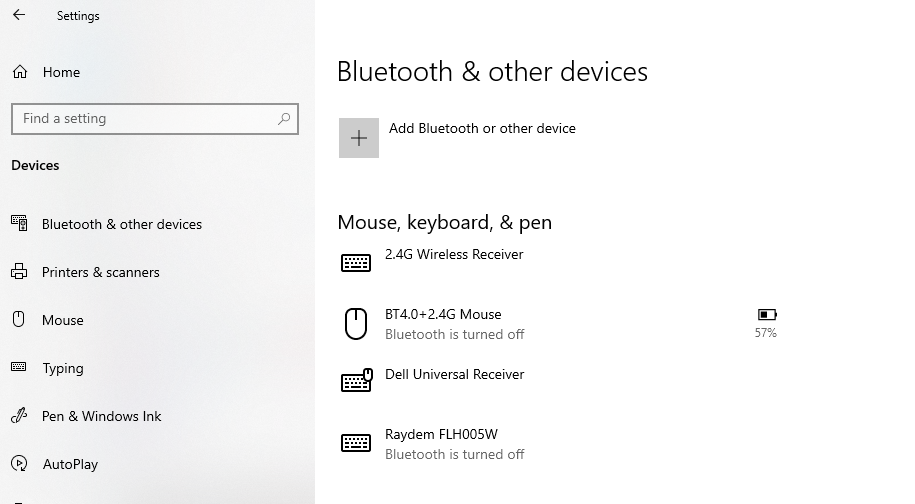Click Add Bluetooth or other device

tap(482, 128)
